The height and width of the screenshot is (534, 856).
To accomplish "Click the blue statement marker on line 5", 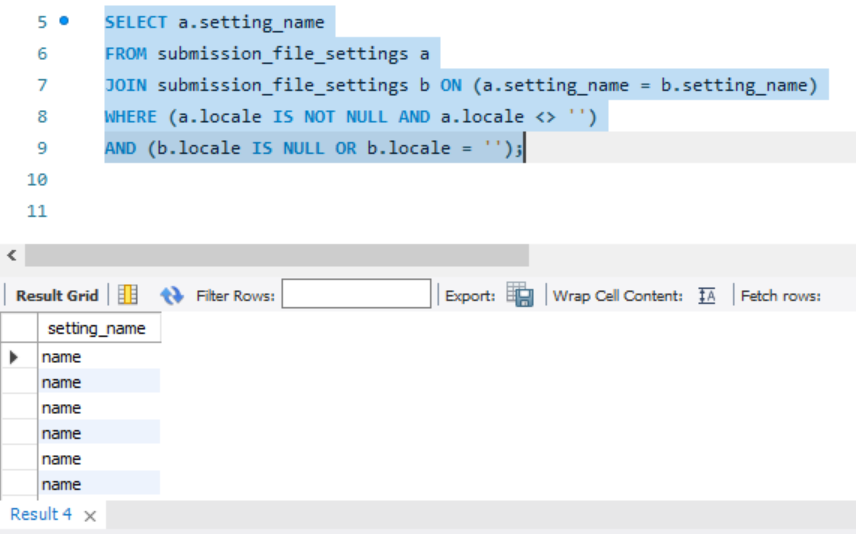I will (x=64, y=21).
